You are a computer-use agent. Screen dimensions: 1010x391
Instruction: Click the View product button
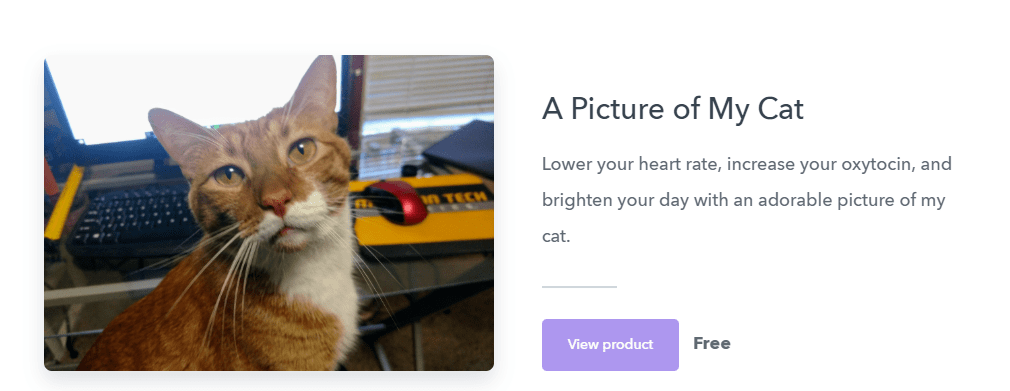pyautogui.click(x=610, y=345)
